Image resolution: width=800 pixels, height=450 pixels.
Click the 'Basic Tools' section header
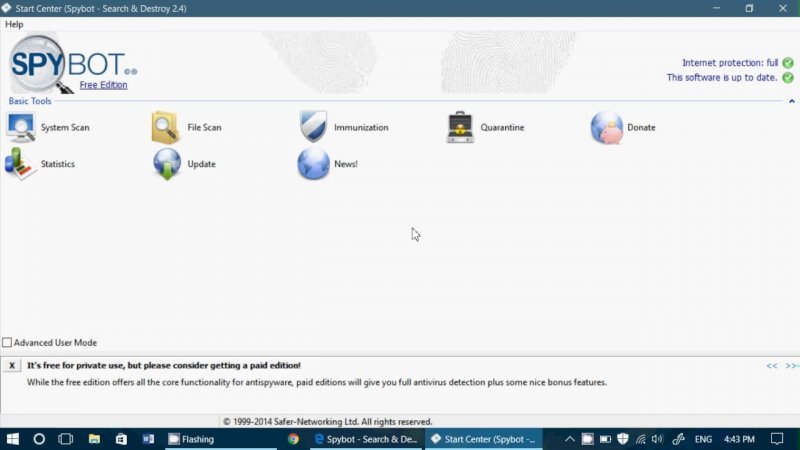pyautogui.click(x=30, y=101)
